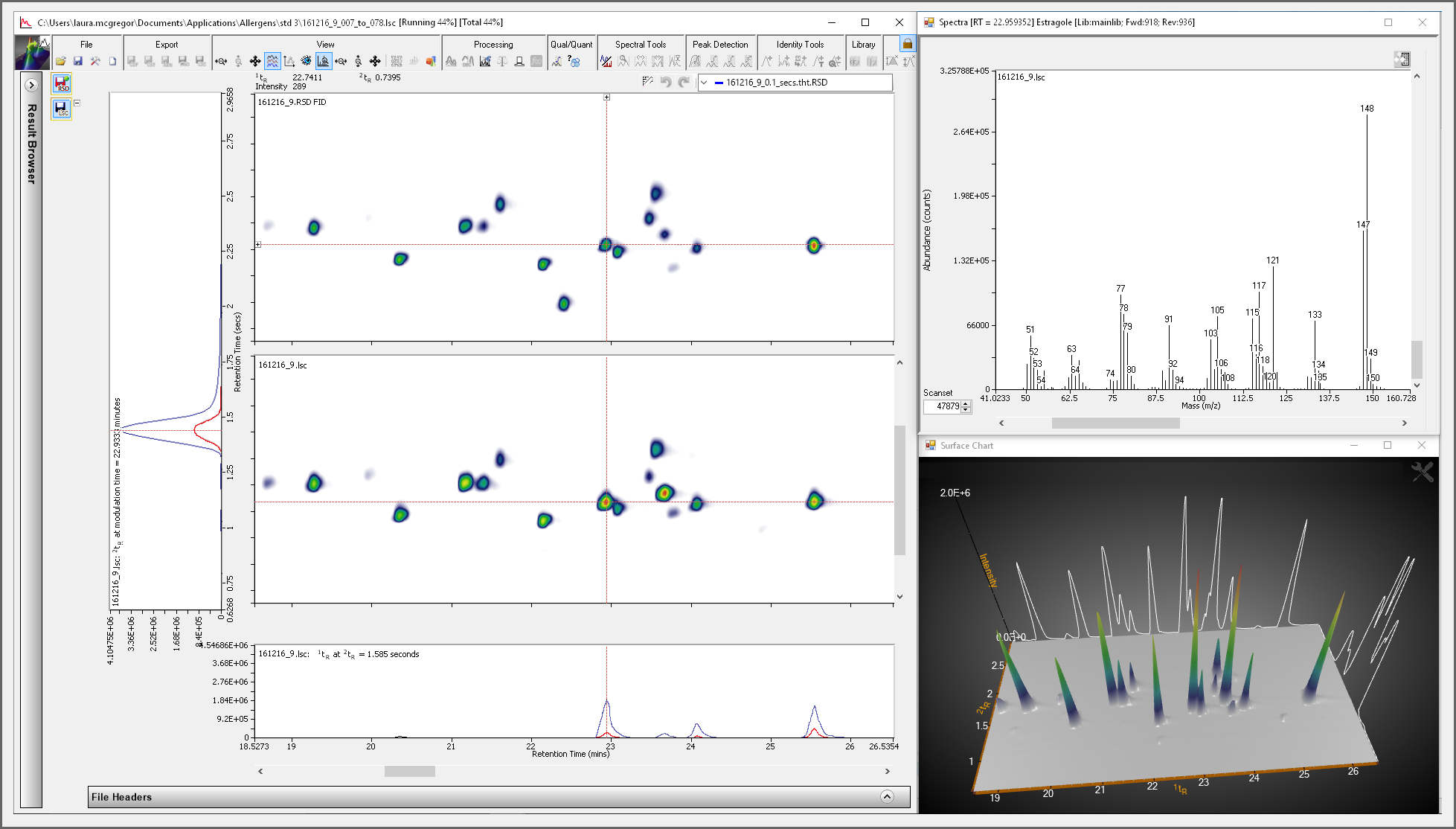Screen dimensions: 1456x829
Task: Click the eye view icon in View group
Action: click(307, 62)
